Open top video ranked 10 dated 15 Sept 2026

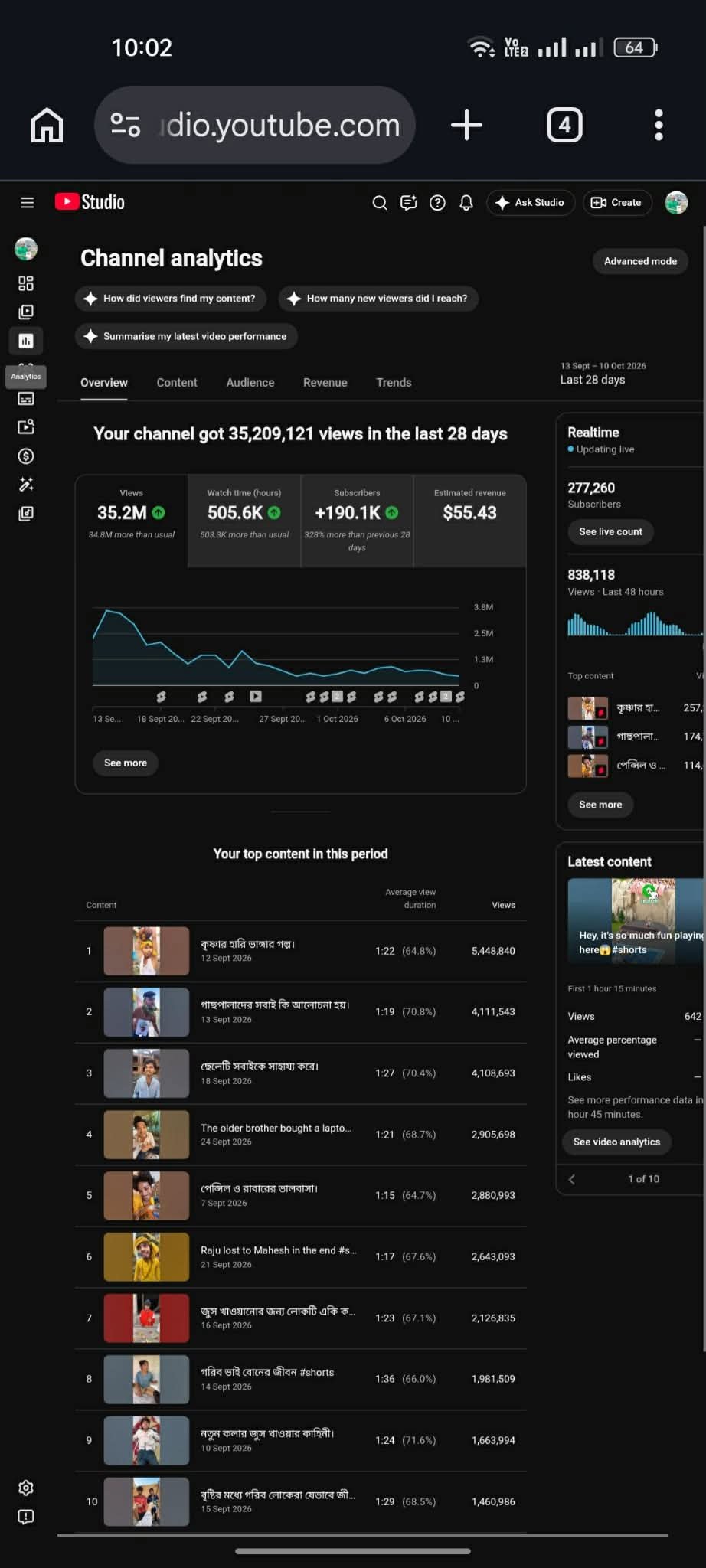pos(301,1501)
